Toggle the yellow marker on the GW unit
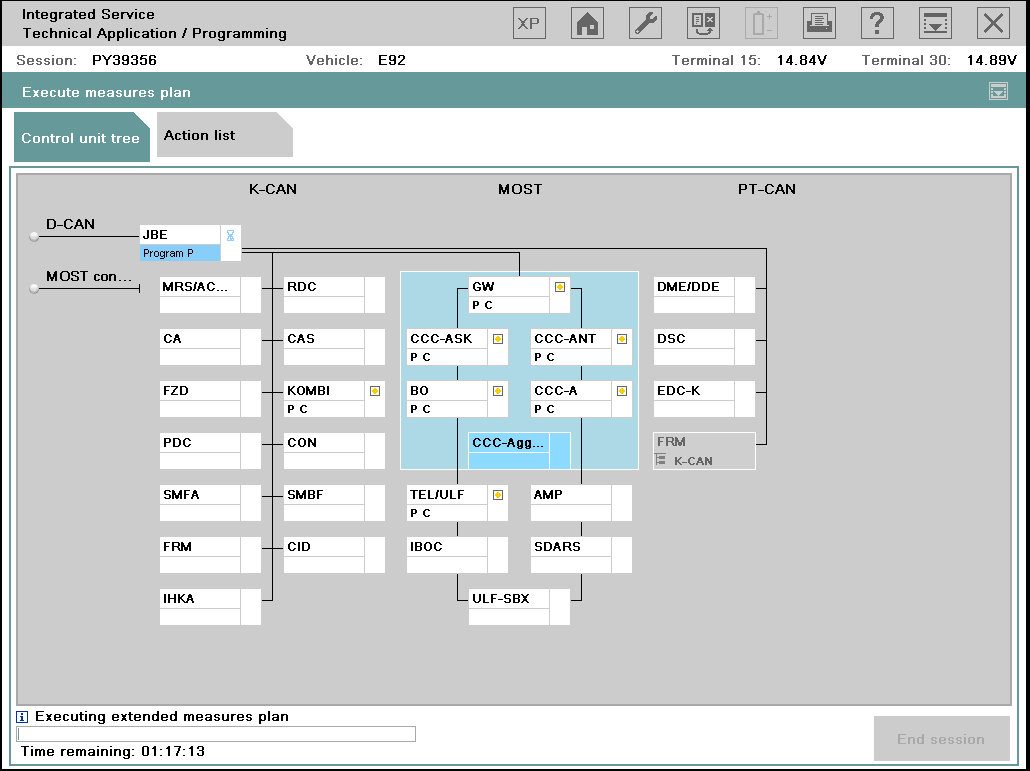Screen dimensions: 1030x771 (x=560, y=287)
